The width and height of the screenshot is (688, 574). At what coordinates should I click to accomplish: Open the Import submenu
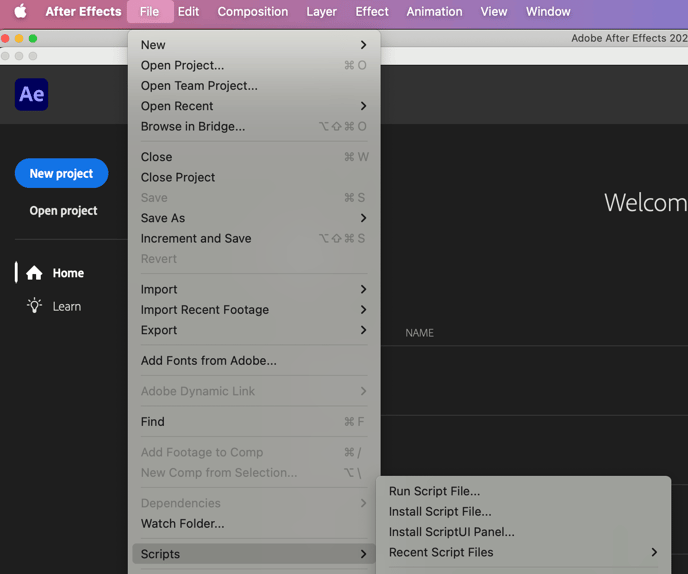click(254, 289)
